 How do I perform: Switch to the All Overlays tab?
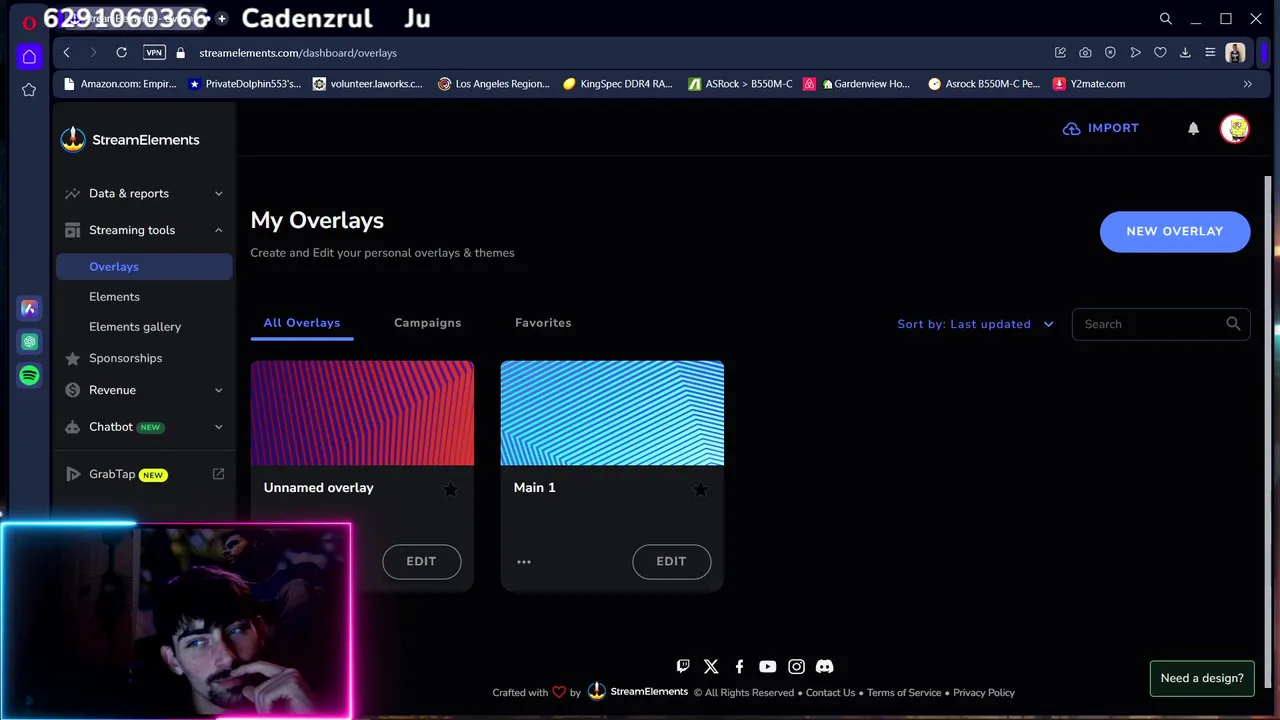click(x=302, y=323)
